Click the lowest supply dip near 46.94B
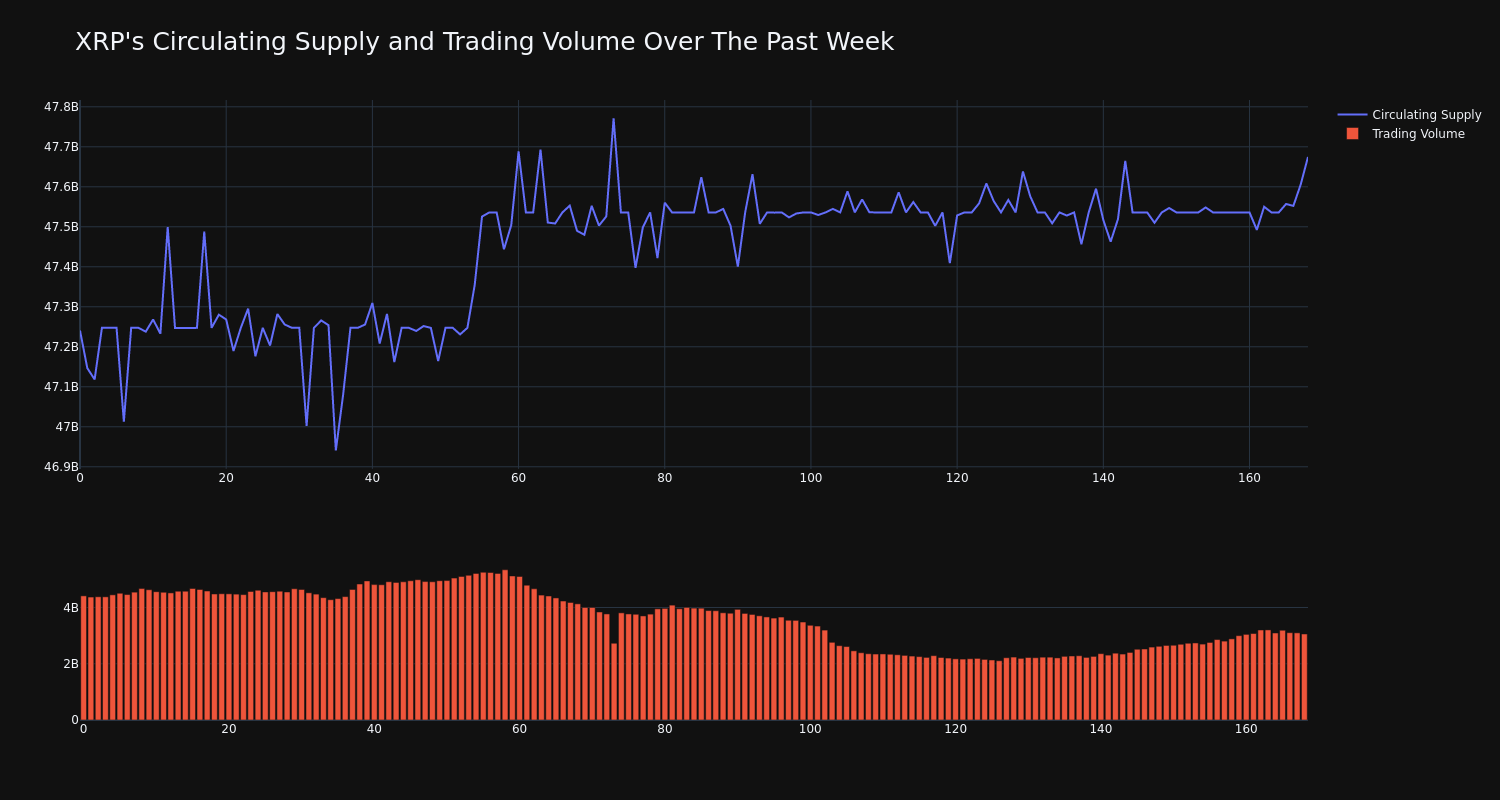This screenshot has width=1500, height=800. pos(336,450)
